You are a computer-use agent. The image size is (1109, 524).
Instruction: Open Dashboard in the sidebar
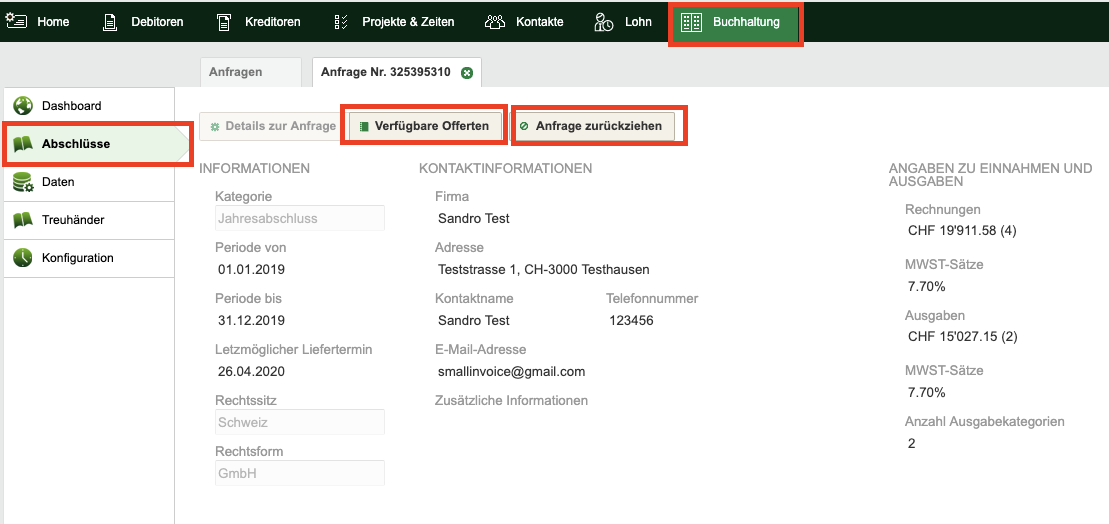tap(89, 106)
